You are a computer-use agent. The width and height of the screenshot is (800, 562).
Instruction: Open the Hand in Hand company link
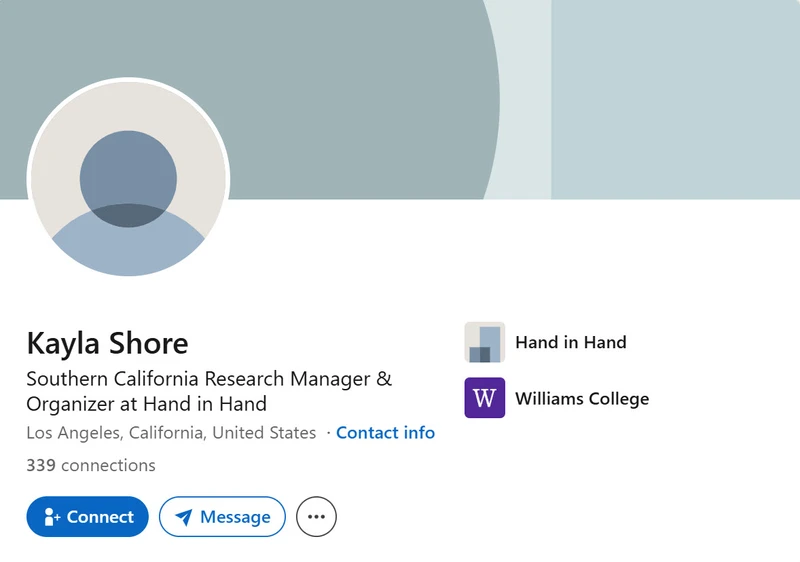pyautogui.click(x=571, y=342)
